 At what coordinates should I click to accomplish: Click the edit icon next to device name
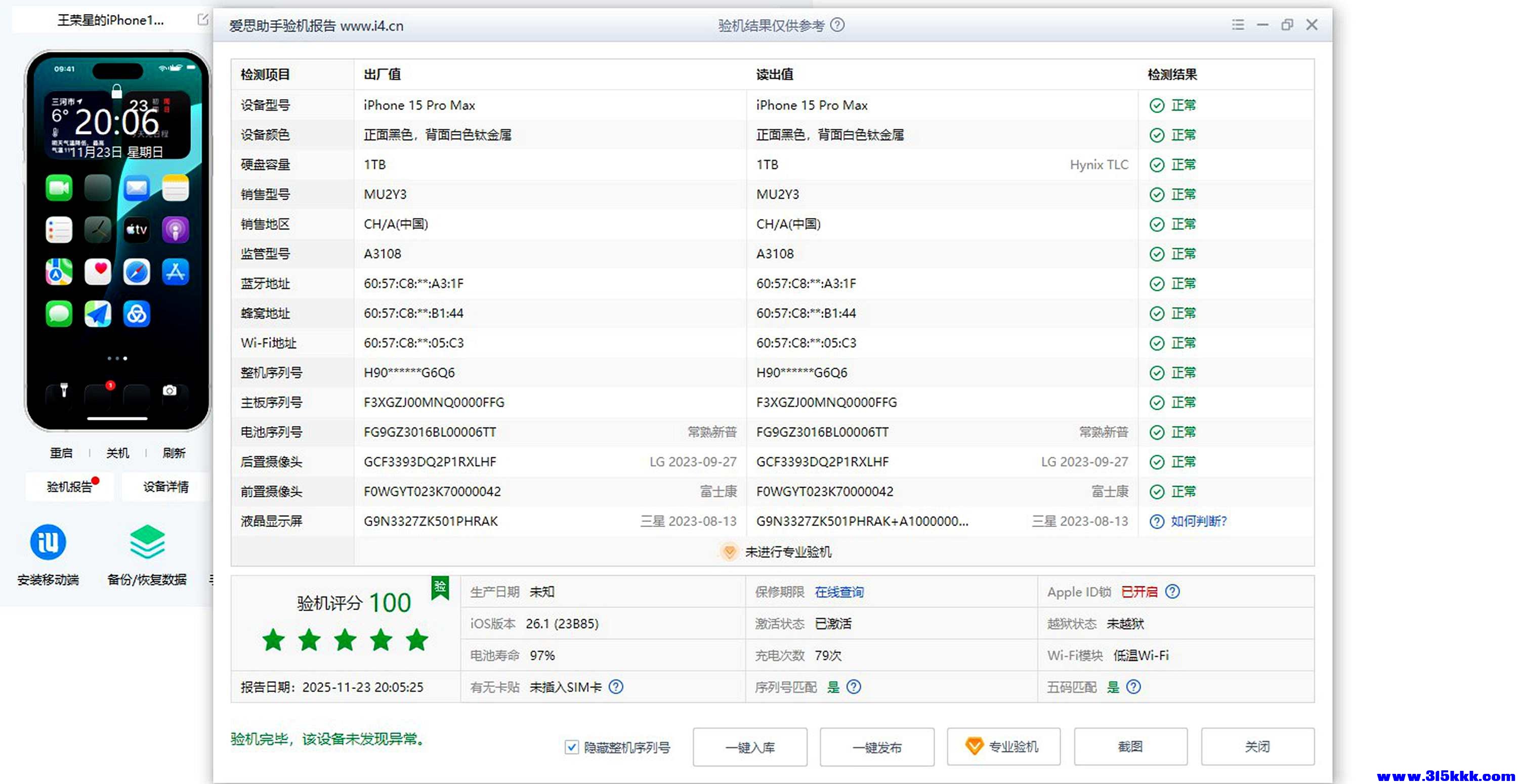pos(203,20)
